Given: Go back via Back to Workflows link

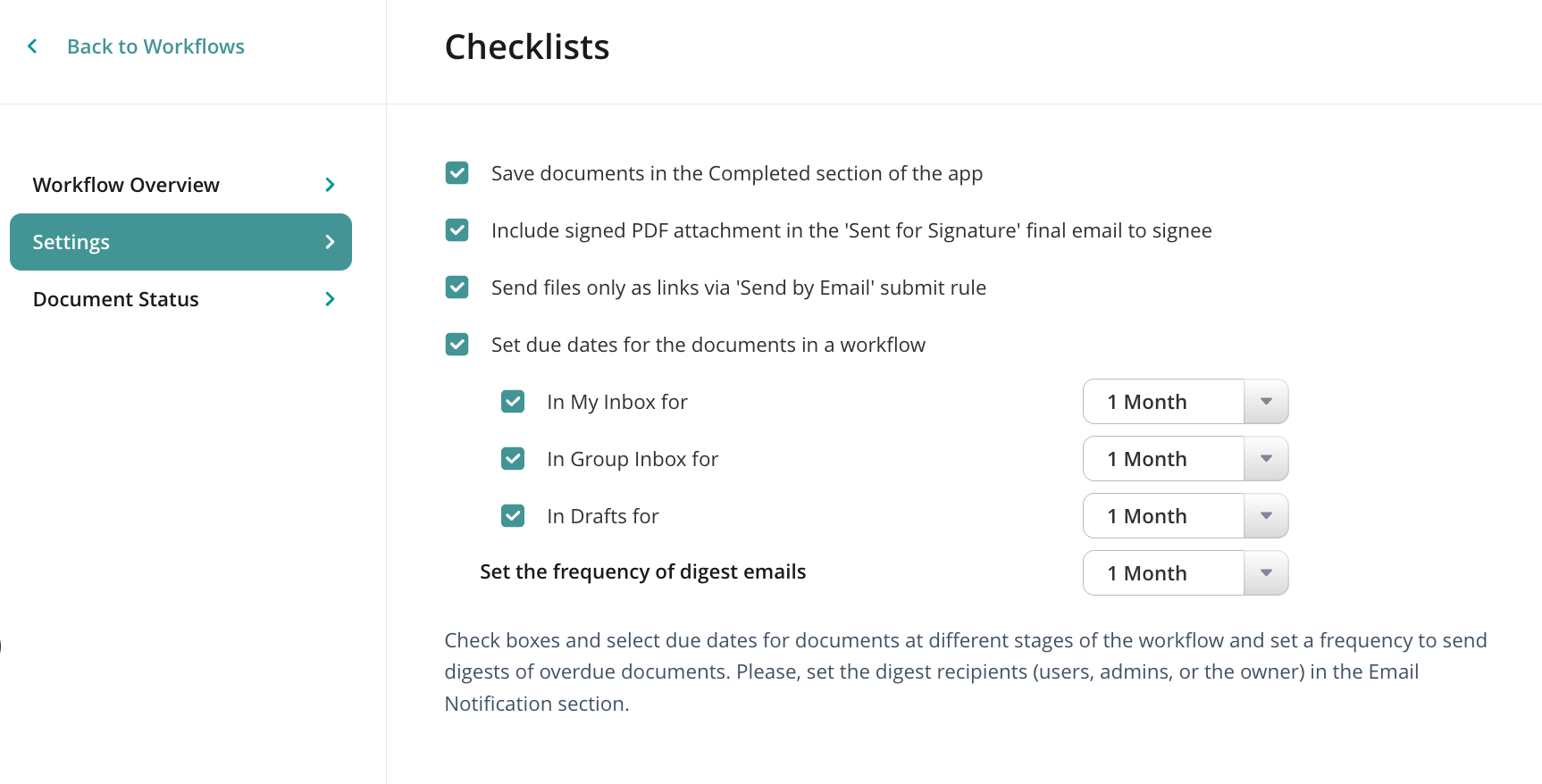Looking at the screenshot, I should [x=155, y=46].
